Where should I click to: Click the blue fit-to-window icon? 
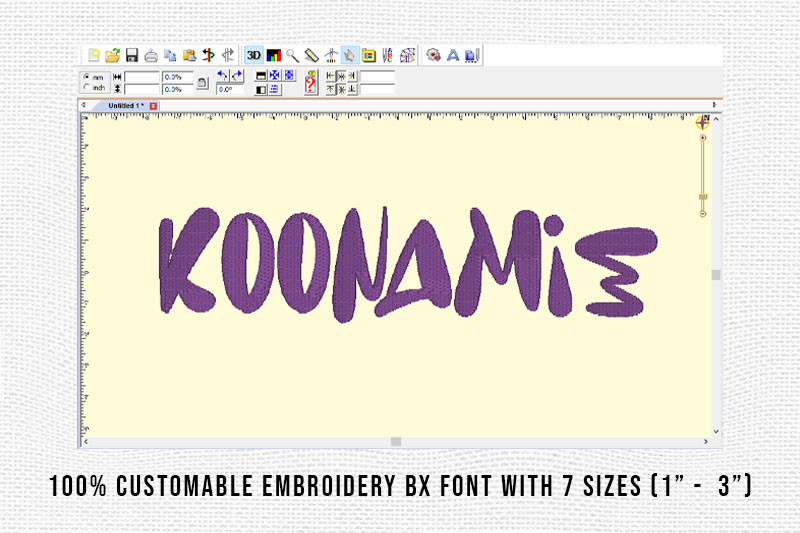click(x=289, y=75)
